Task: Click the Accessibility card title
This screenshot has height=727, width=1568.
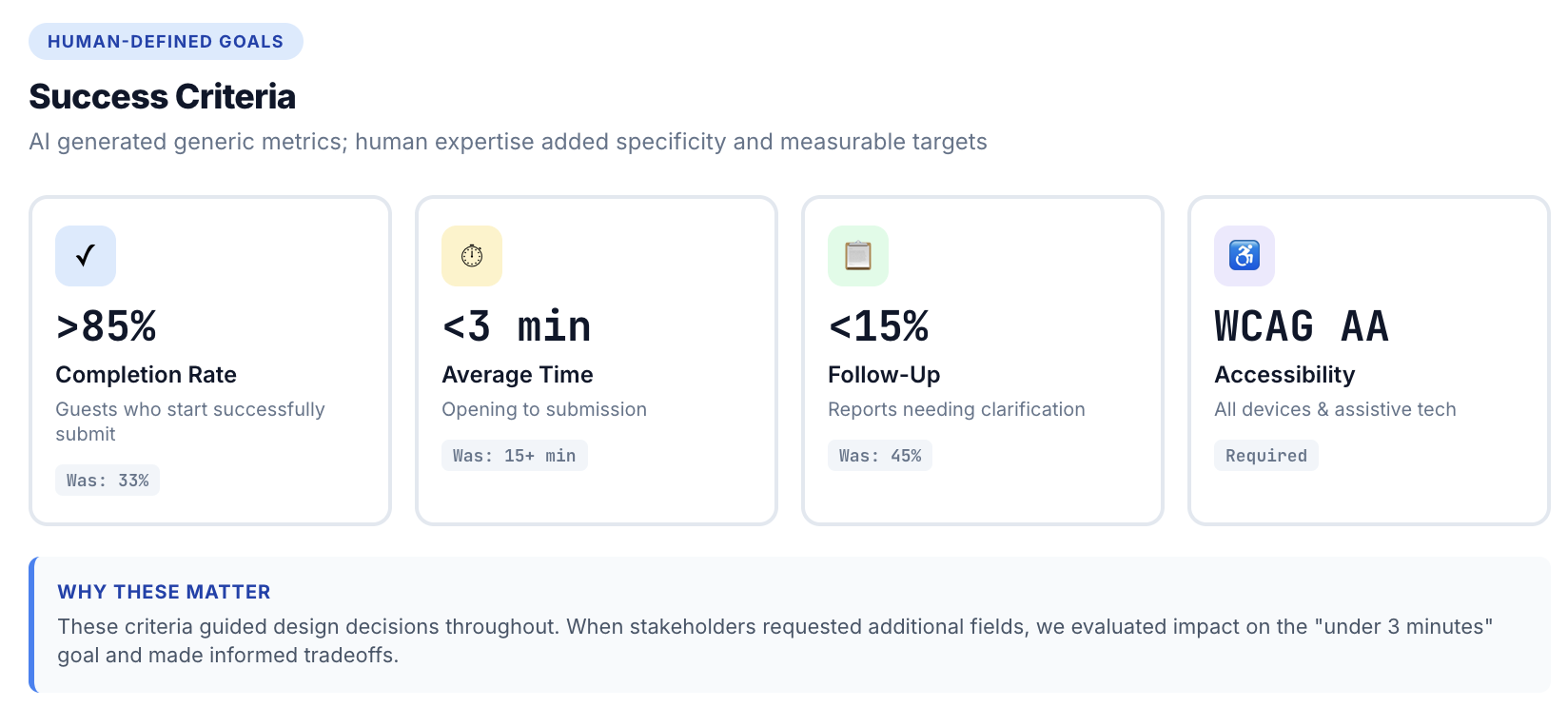Action: point(1284,375)
